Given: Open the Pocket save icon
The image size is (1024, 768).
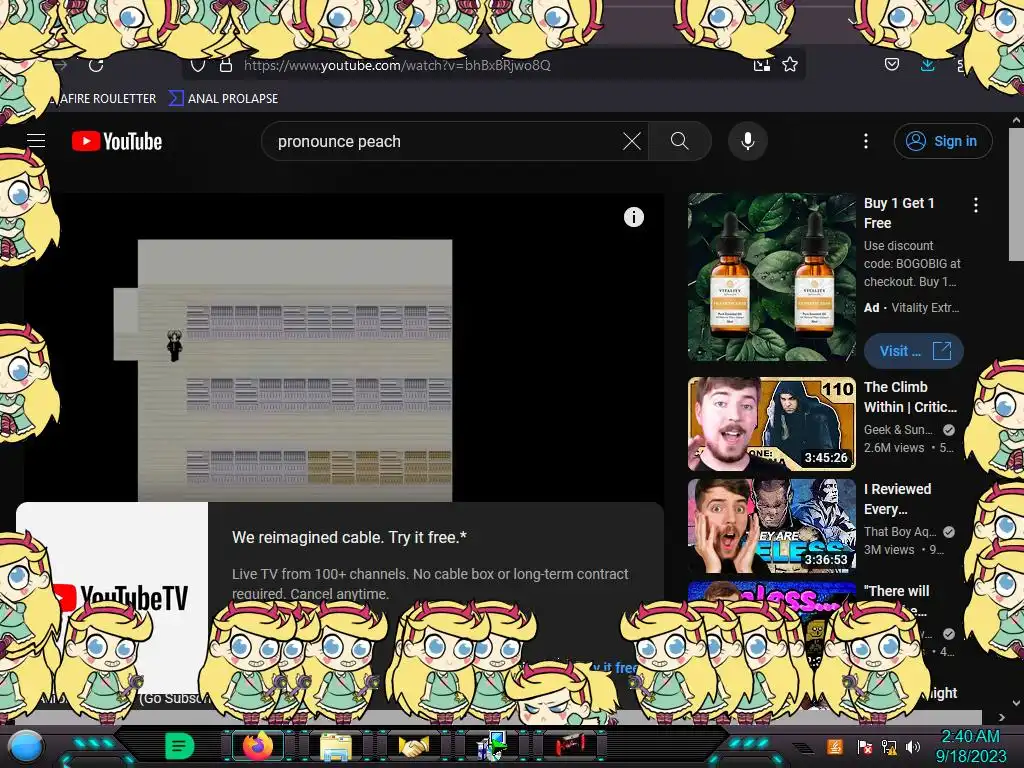Looking at the screenshot, I should [891, 64].
